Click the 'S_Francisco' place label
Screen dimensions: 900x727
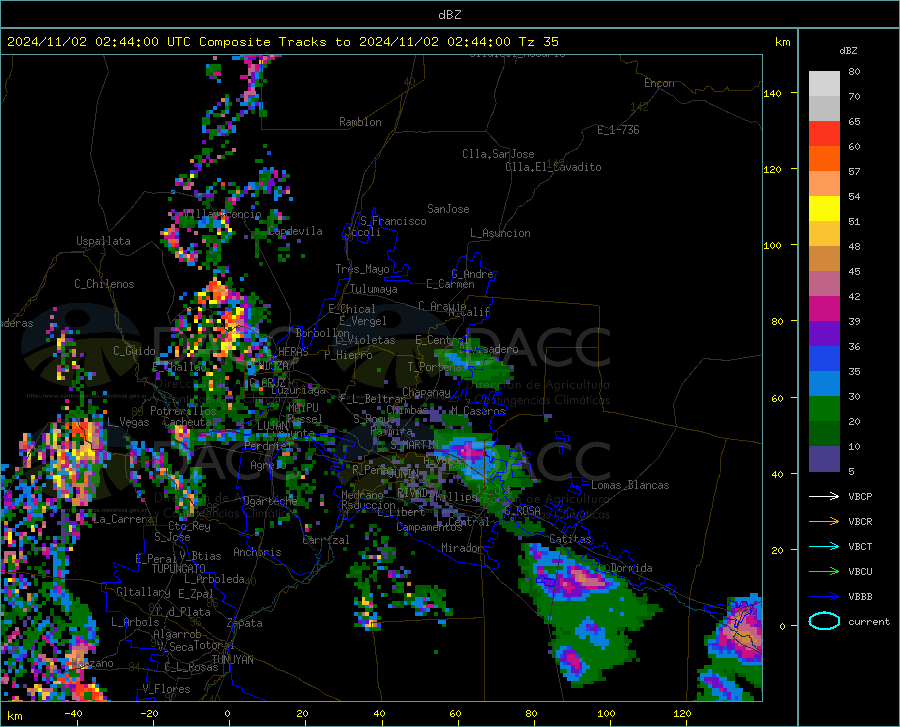pos(393,221)
